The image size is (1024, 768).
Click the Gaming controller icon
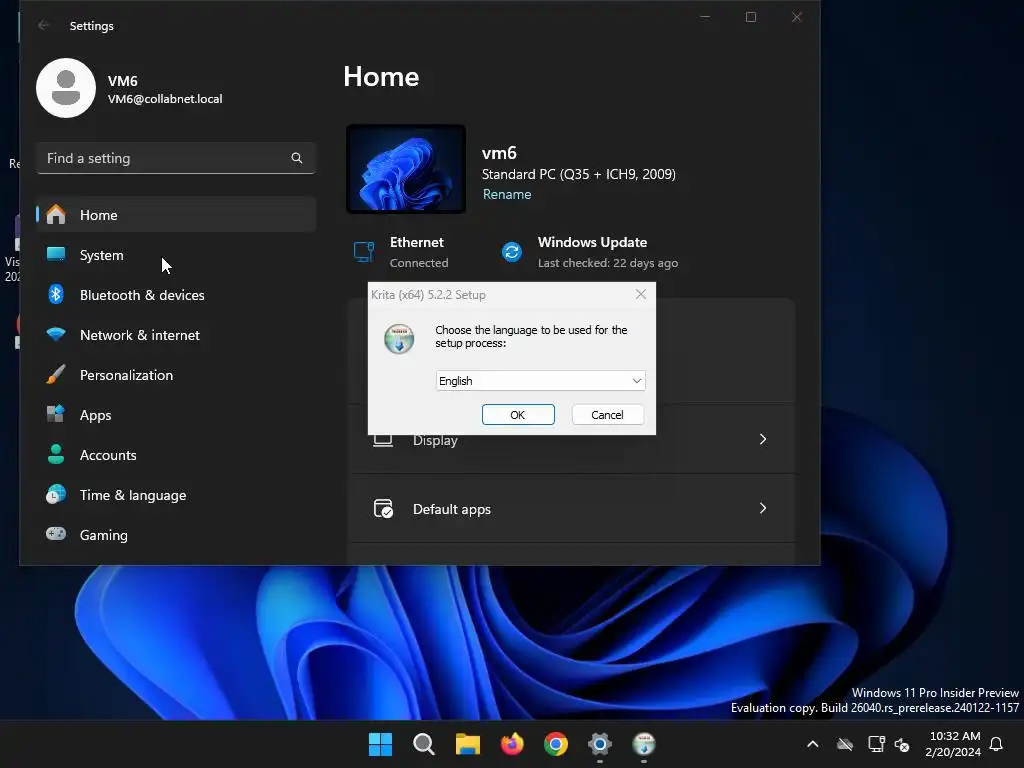[x=56, y=534]
